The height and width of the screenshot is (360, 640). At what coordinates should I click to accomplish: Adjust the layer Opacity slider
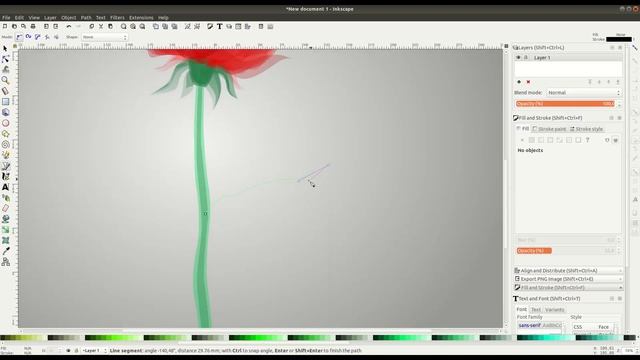565,104
